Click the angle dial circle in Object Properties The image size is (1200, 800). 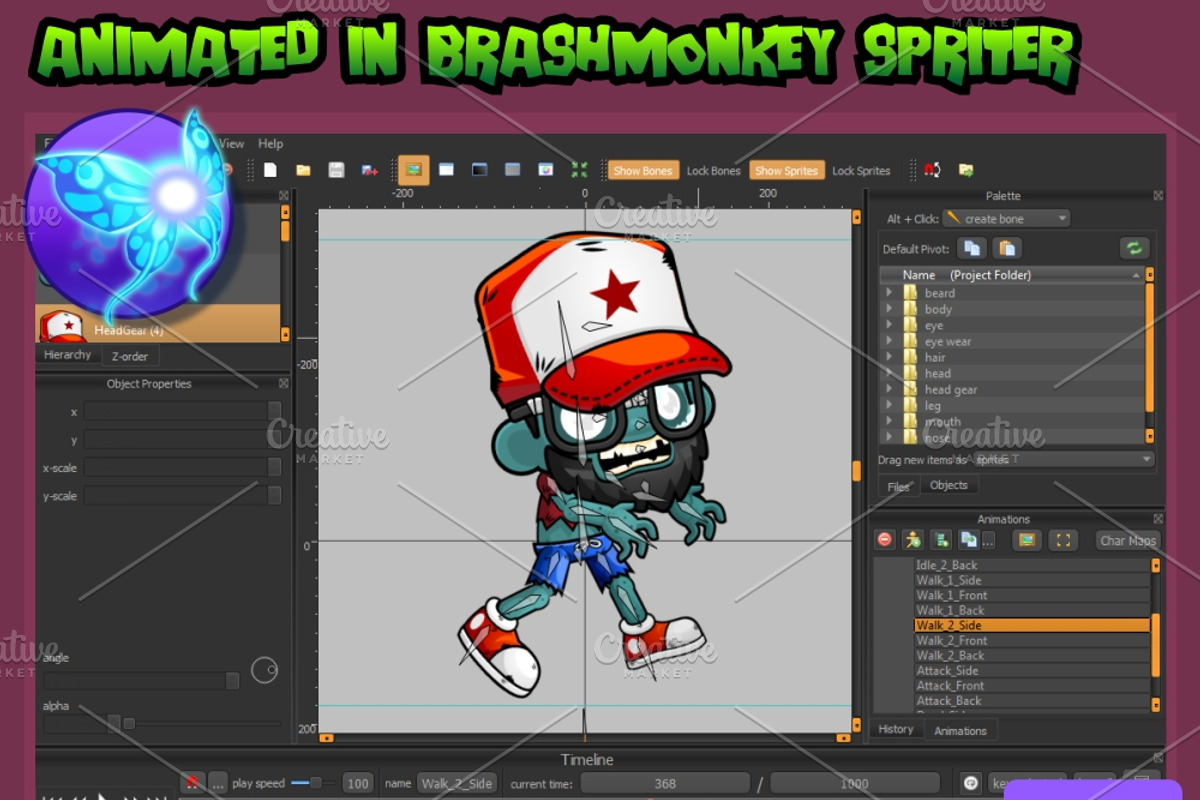click(x=264, y=670)
